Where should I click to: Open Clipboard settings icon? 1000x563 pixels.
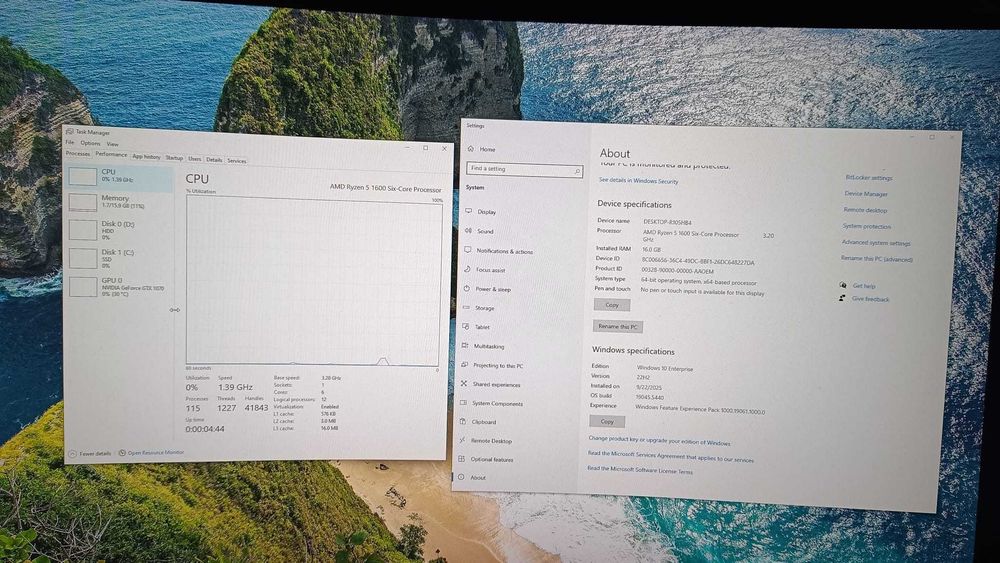[462, 421]
